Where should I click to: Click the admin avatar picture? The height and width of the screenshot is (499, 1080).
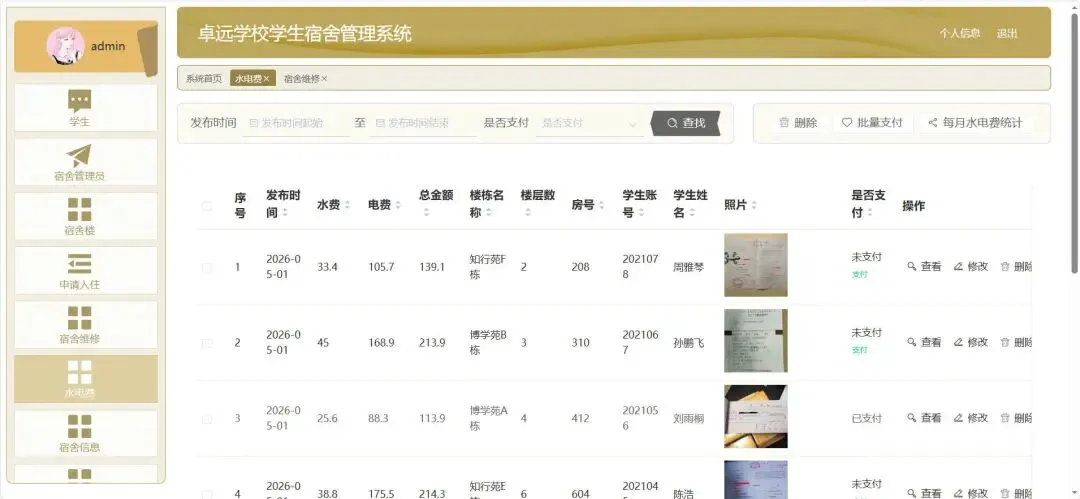coord(65,46)
